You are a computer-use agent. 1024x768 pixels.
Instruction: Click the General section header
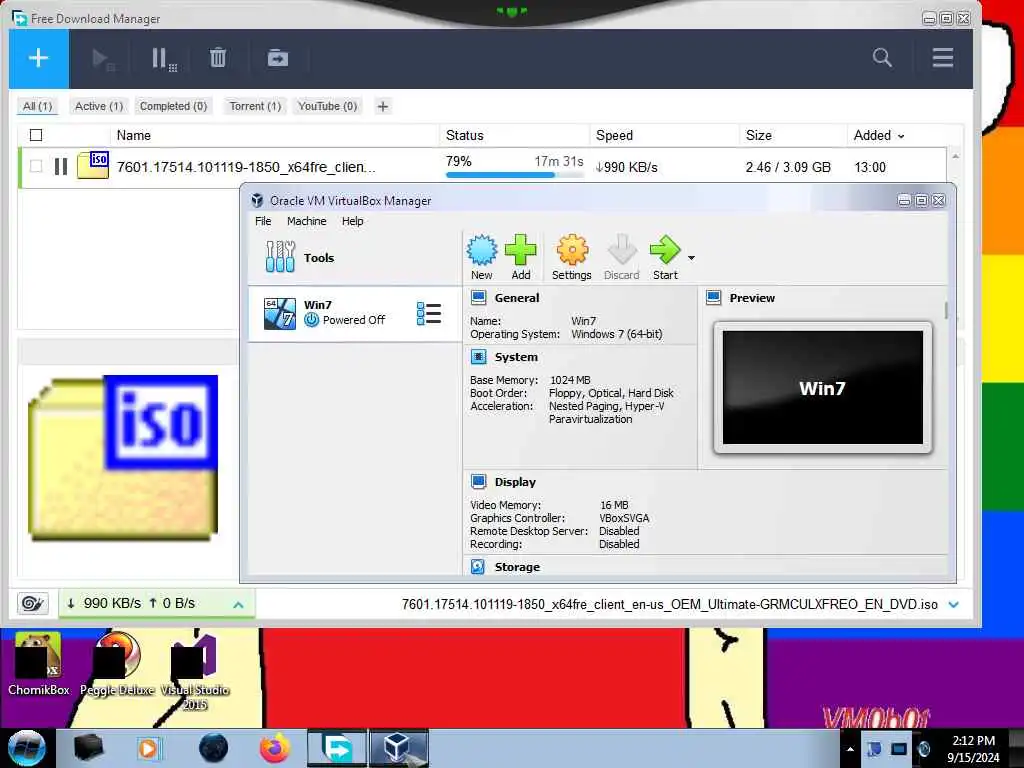(517, 298)
